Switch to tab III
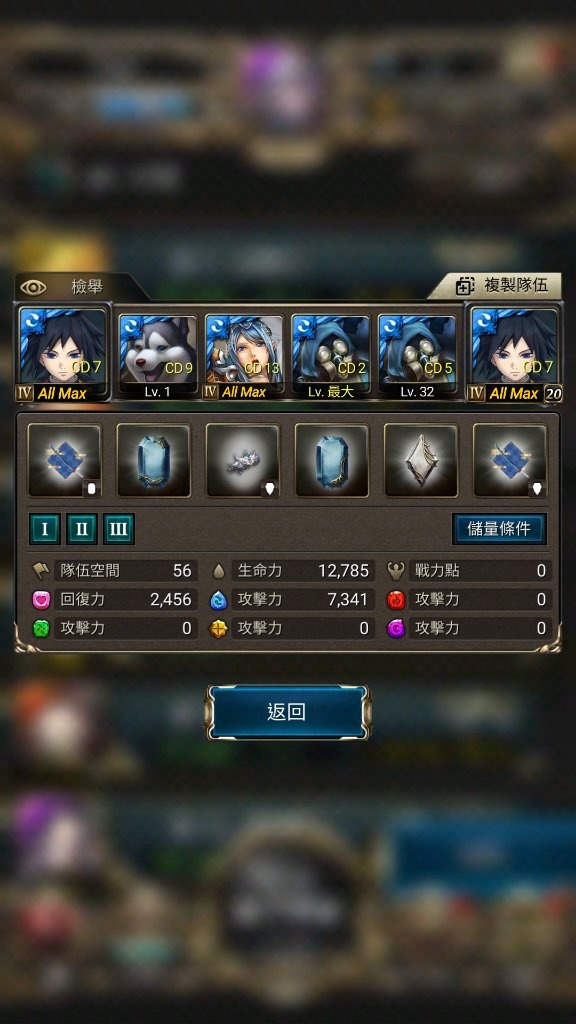This screenshot has height=1024, width=576. tap(118, 529)
